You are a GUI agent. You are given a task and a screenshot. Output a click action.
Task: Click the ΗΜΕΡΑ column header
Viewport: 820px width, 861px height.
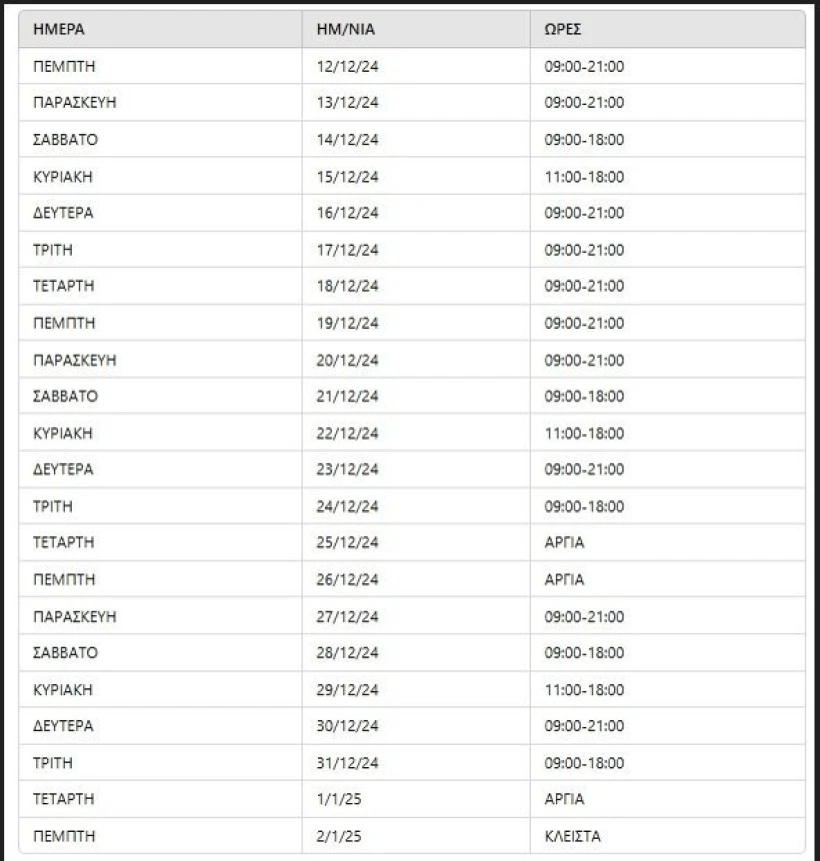pyautogui.click(x=59, y=30)
